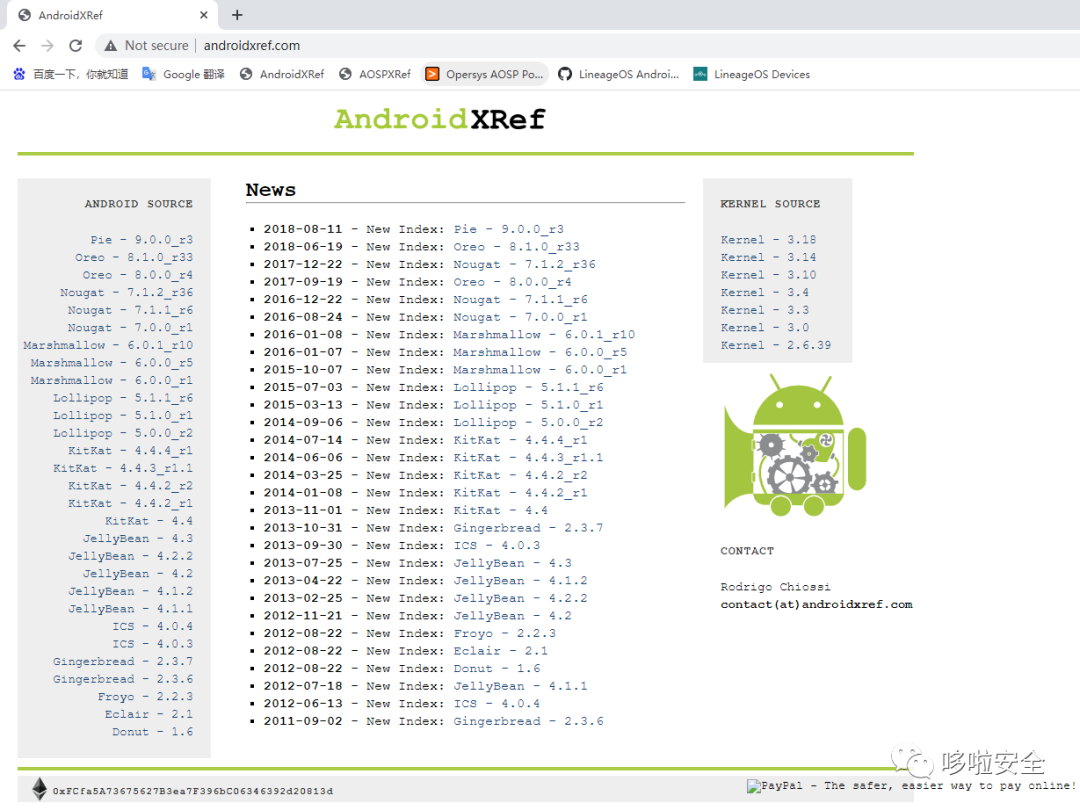Click the Not secure warning icon

click(110, 45)
